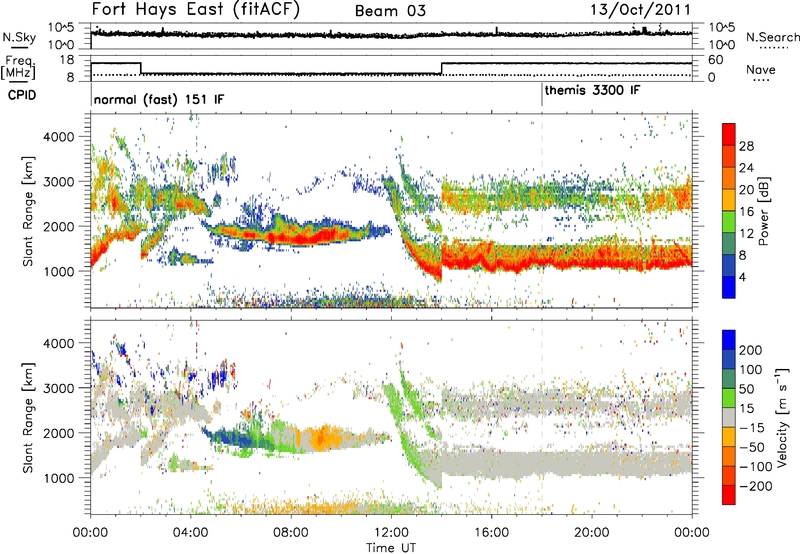Click the 'Velocity [m s-1]' colorbar label
This screenshot has height=554, width=800.
[x=781, y=417]
